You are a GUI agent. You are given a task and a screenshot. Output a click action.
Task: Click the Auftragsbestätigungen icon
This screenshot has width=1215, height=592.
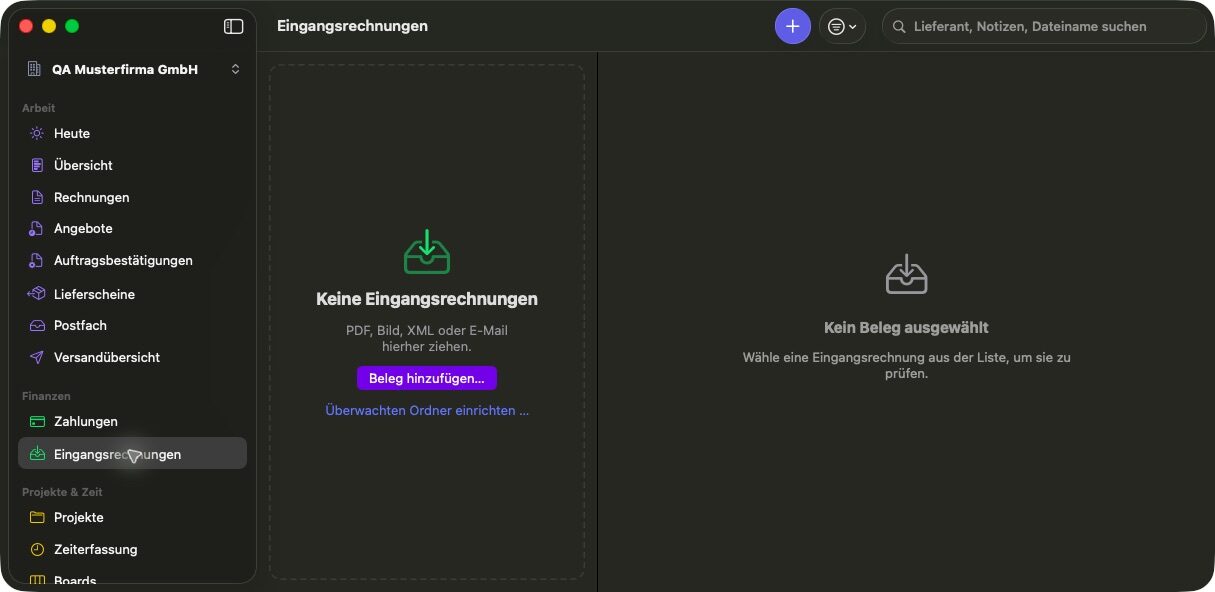point(37,260)
